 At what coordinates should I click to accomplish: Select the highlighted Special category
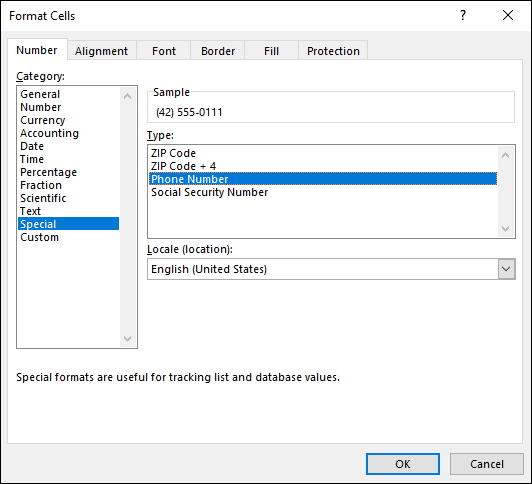pos(68,224)
